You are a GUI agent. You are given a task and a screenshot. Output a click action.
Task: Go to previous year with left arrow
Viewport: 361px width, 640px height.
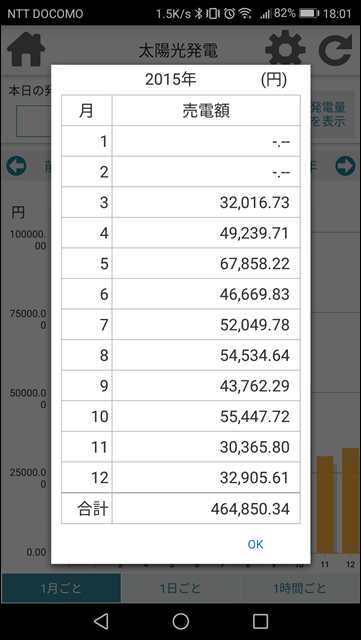click(x=16, y=166)
